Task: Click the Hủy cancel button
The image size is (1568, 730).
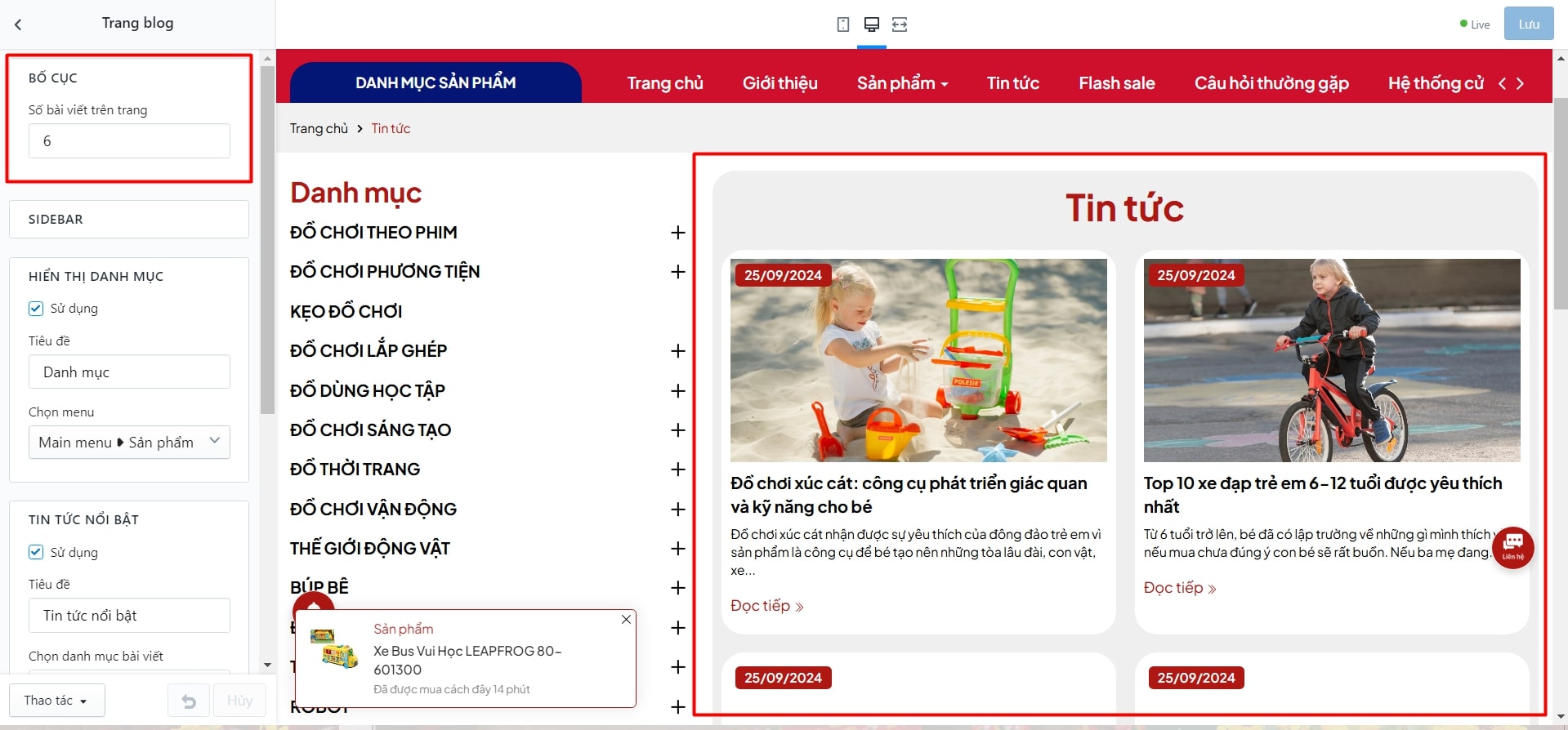Action: [239, 701]
